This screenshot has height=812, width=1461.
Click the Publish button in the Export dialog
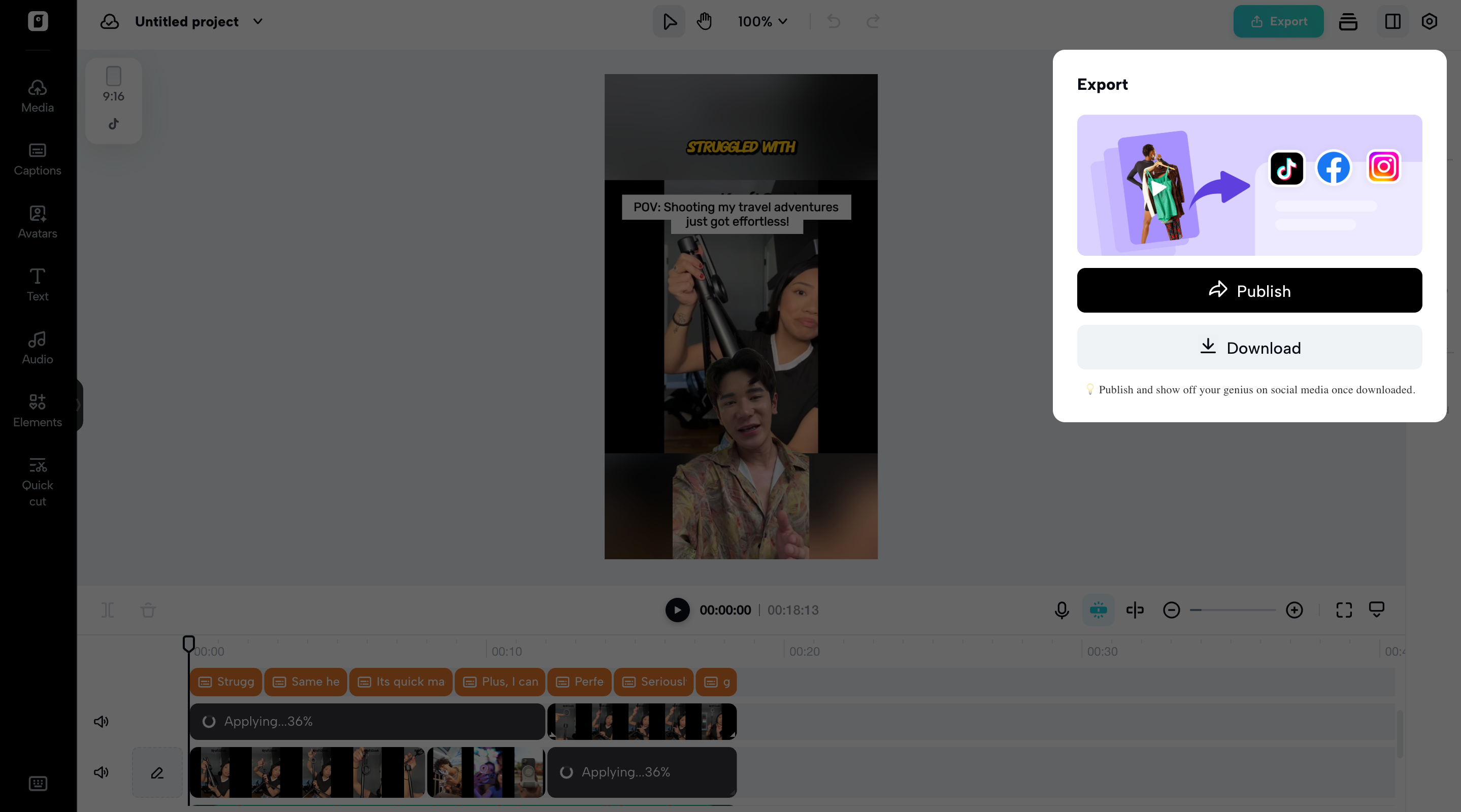1249,290
